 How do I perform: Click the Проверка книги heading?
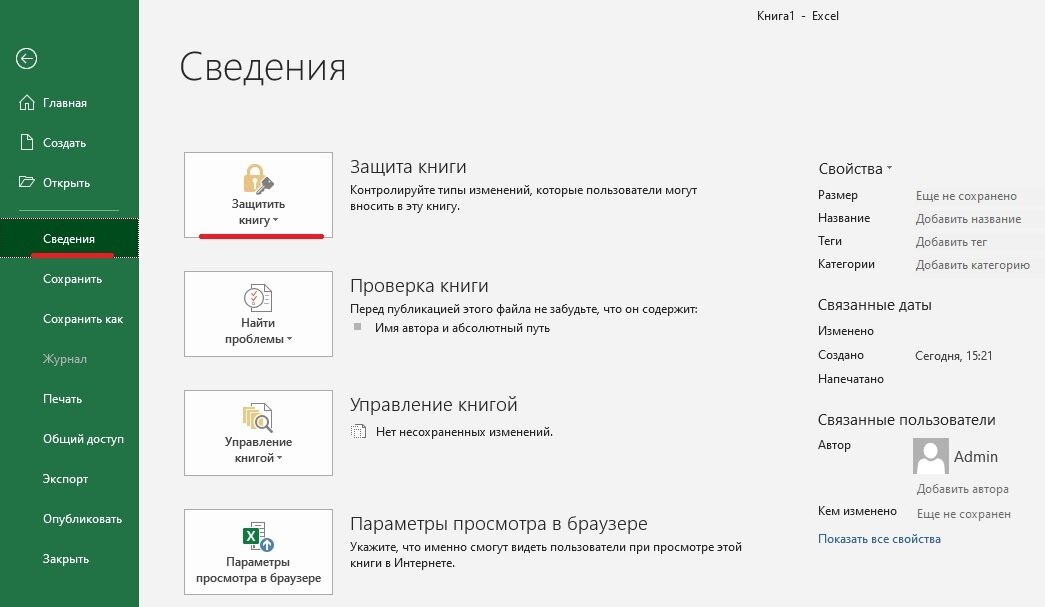tap(419, 285)
